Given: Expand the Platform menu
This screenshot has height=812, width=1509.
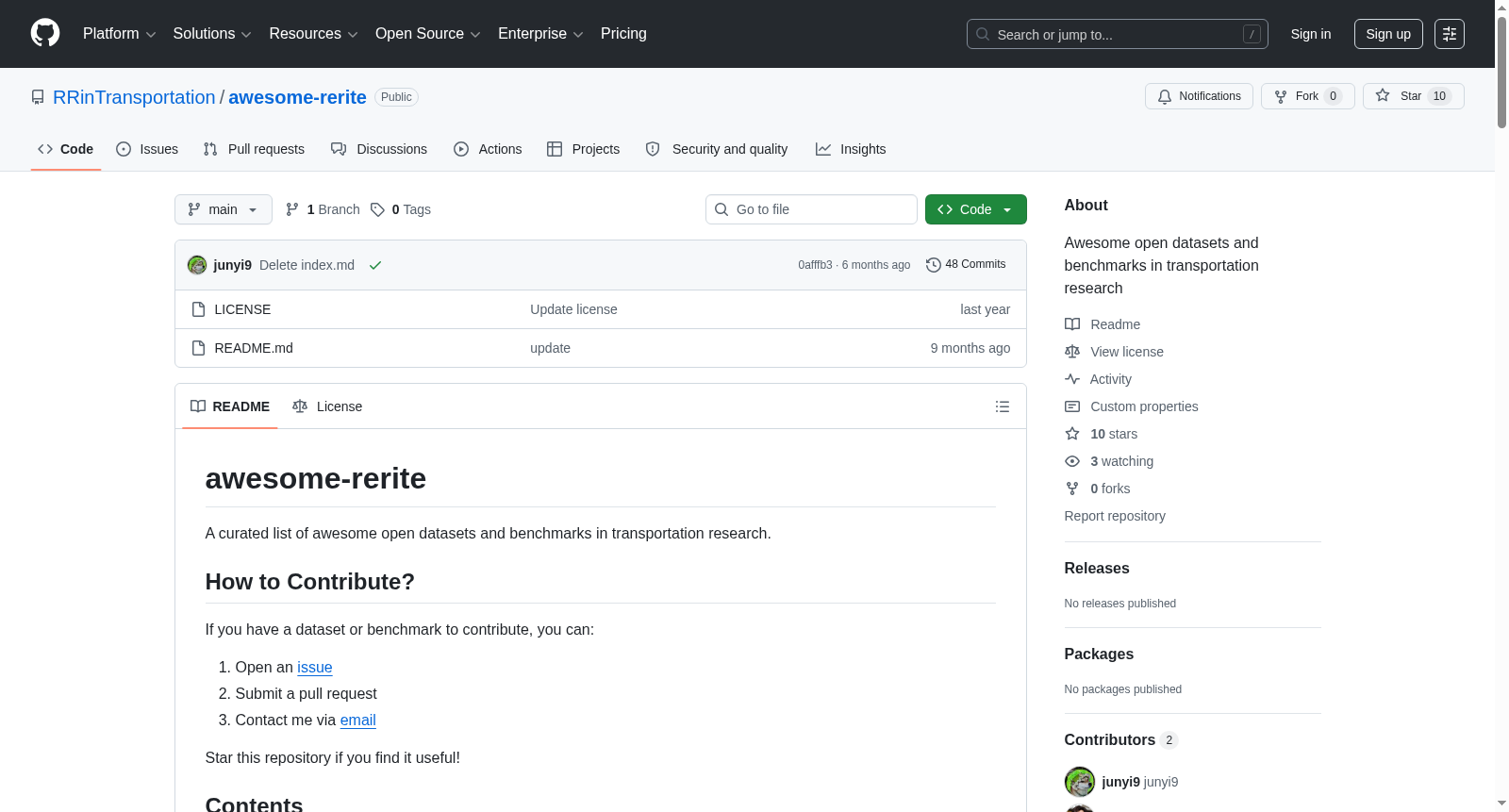Looking at the screenshot, I should [x=120, y=34].
